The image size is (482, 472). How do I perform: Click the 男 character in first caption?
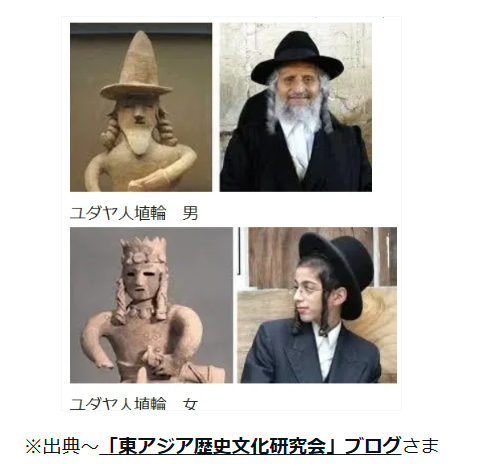click(x=190, y=213)
